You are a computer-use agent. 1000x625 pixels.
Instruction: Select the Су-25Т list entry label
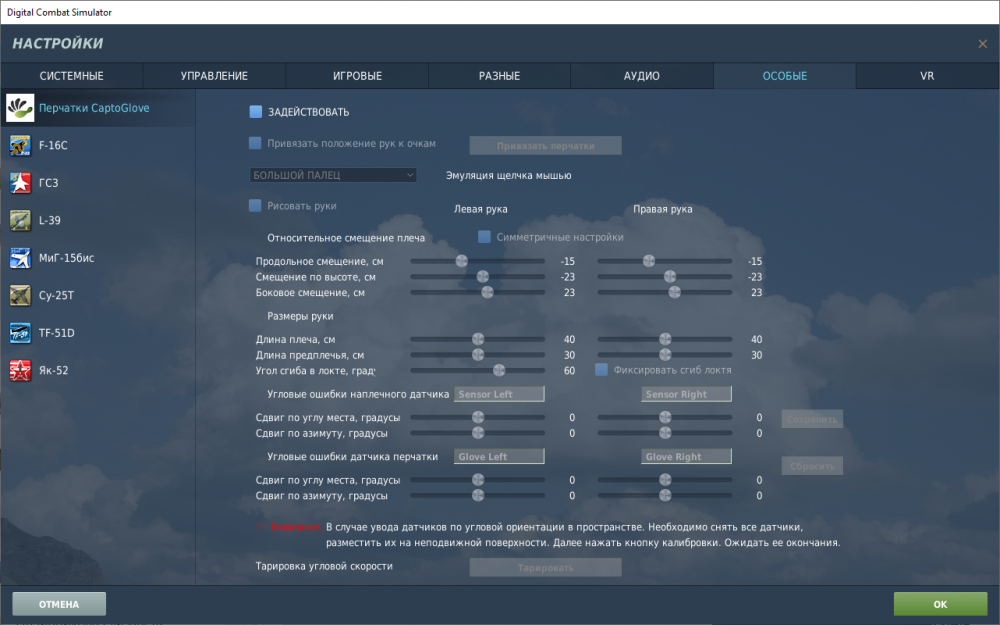(x=56, y=295)
